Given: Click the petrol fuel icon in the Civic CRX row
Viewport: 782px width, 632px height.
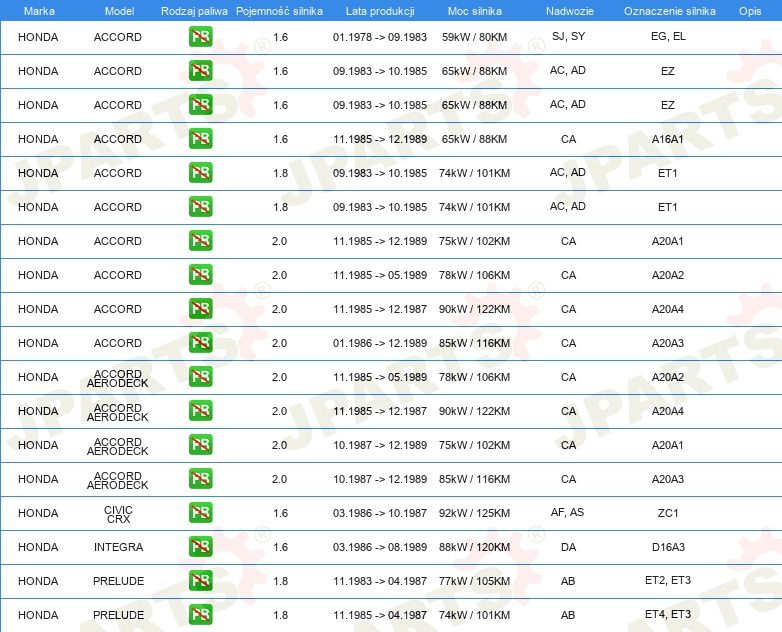Looking at the screenshot, I should pos(200,512).
